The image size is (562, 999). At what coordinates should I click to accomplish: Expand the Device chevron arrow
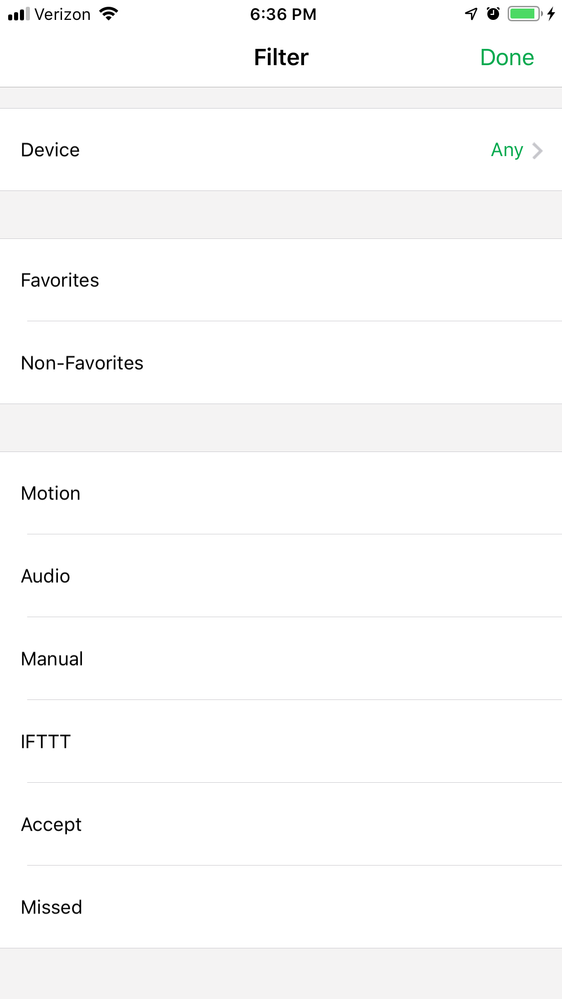tap(538, 151)
